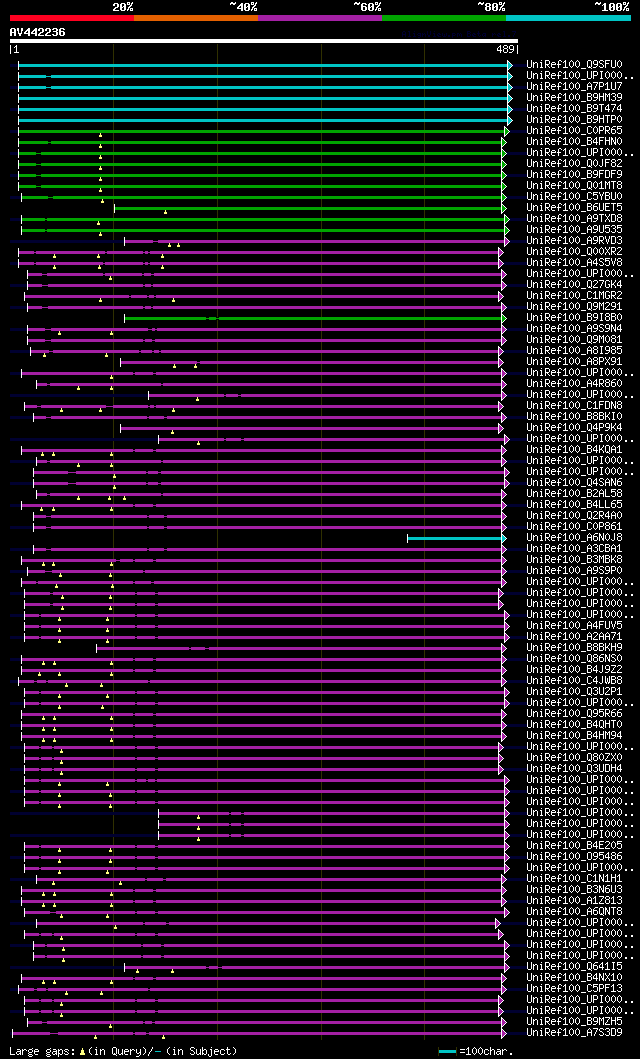
Task: Open the UniRef100_Q641I5 entry
Action: [575, 966]
